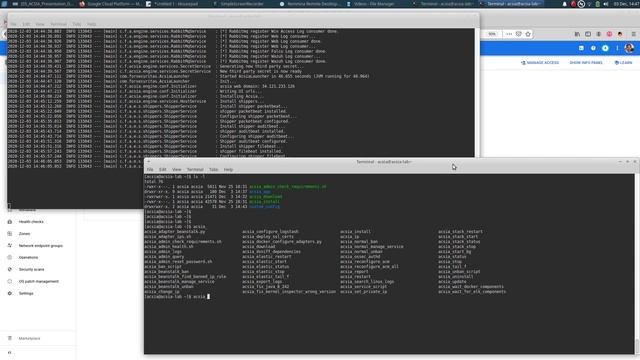
Task: Click acsia_ossec_authd in terminal output
Action: click(360, 257)
